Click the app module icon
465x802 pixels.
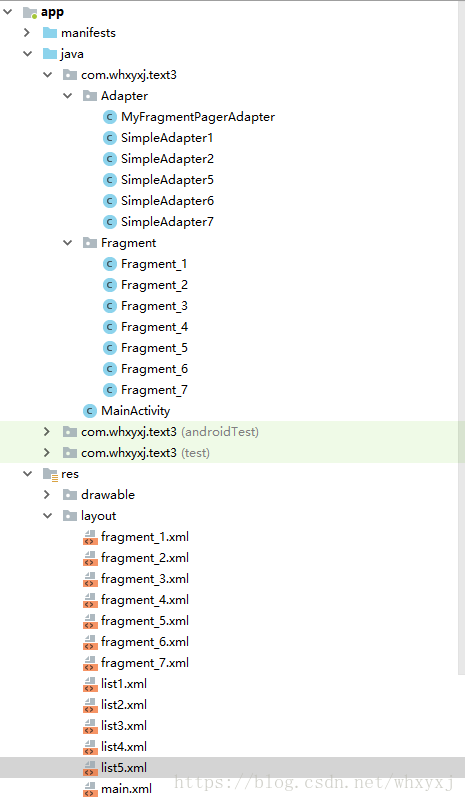(30, 12)
